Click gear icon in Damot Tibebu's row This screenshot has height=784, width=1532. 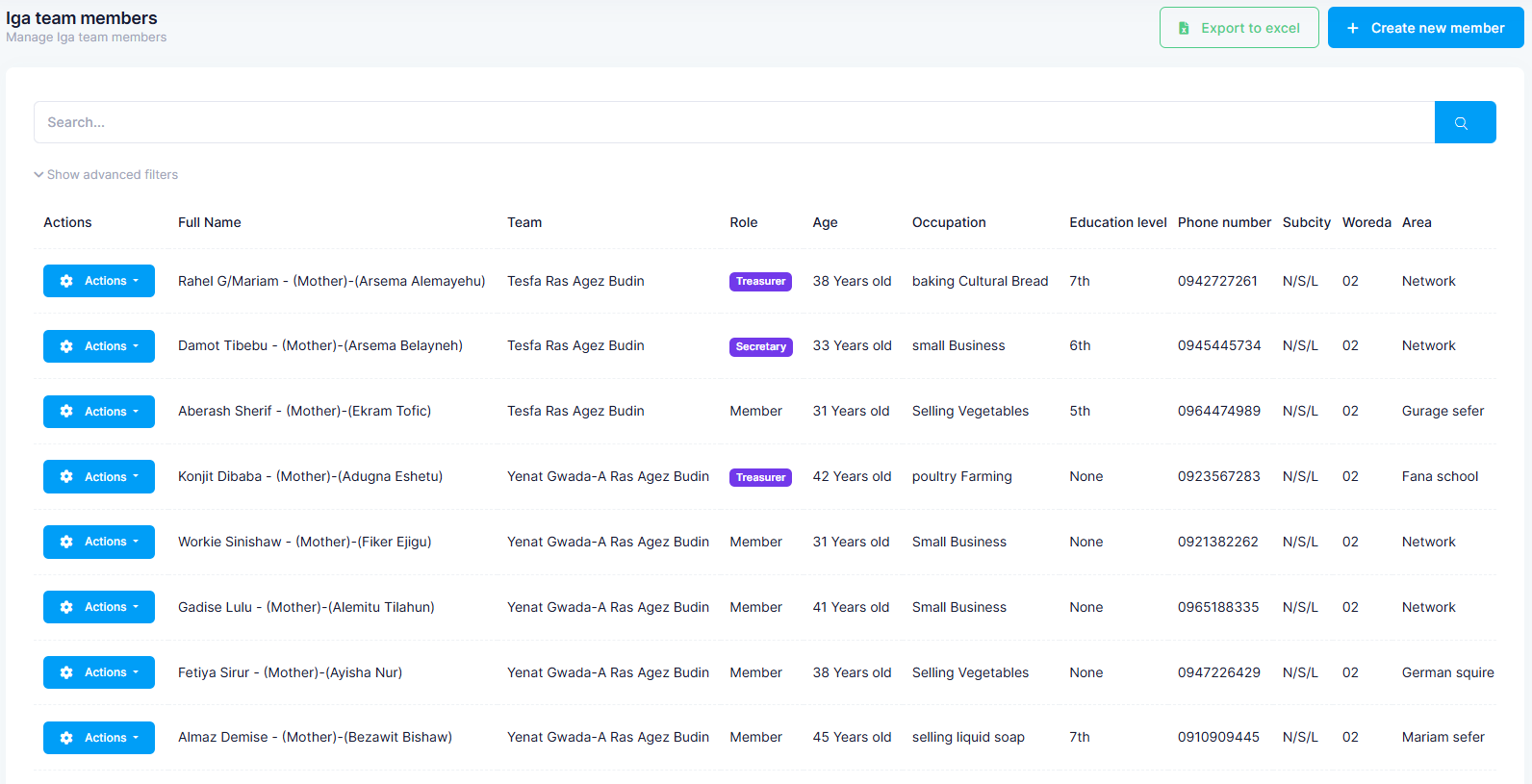pyautogui.click(x=66, y=346)
